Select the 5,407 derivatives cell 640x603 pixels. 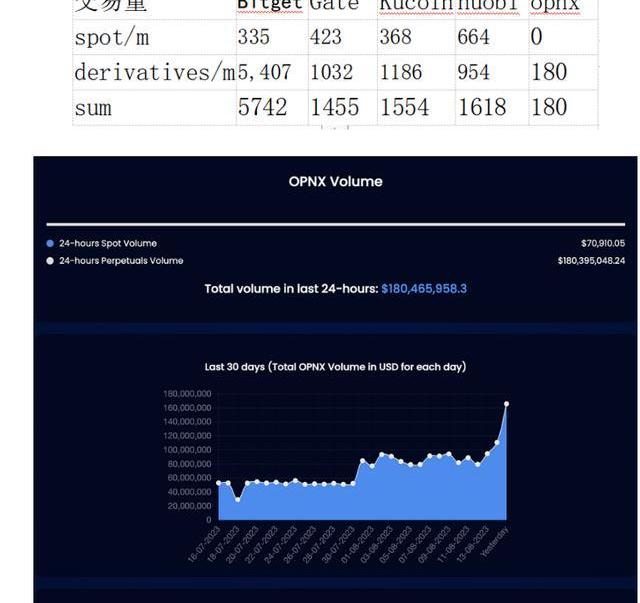265,72
